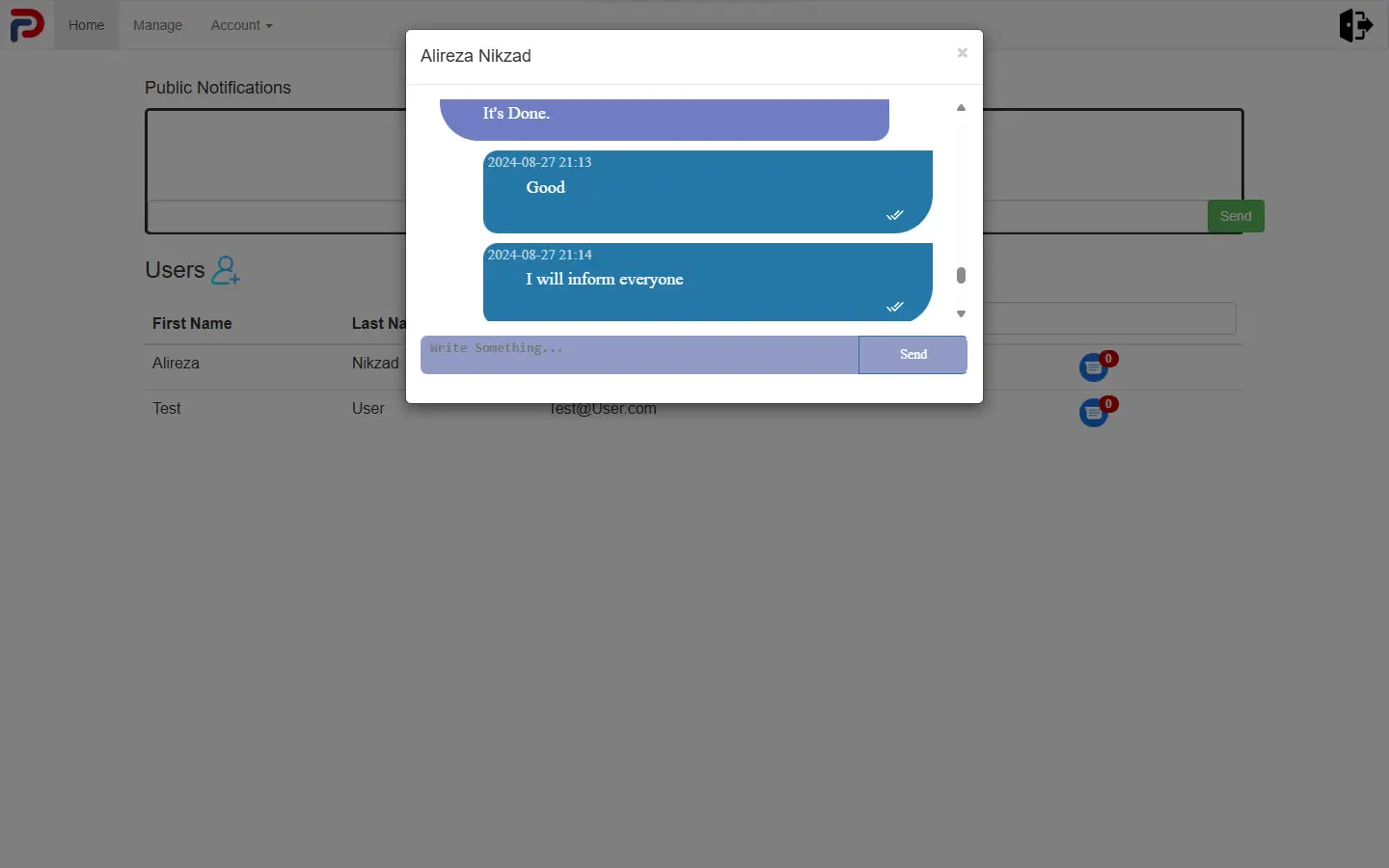Click double-check receipt on "Good" message

coord(895,215)
